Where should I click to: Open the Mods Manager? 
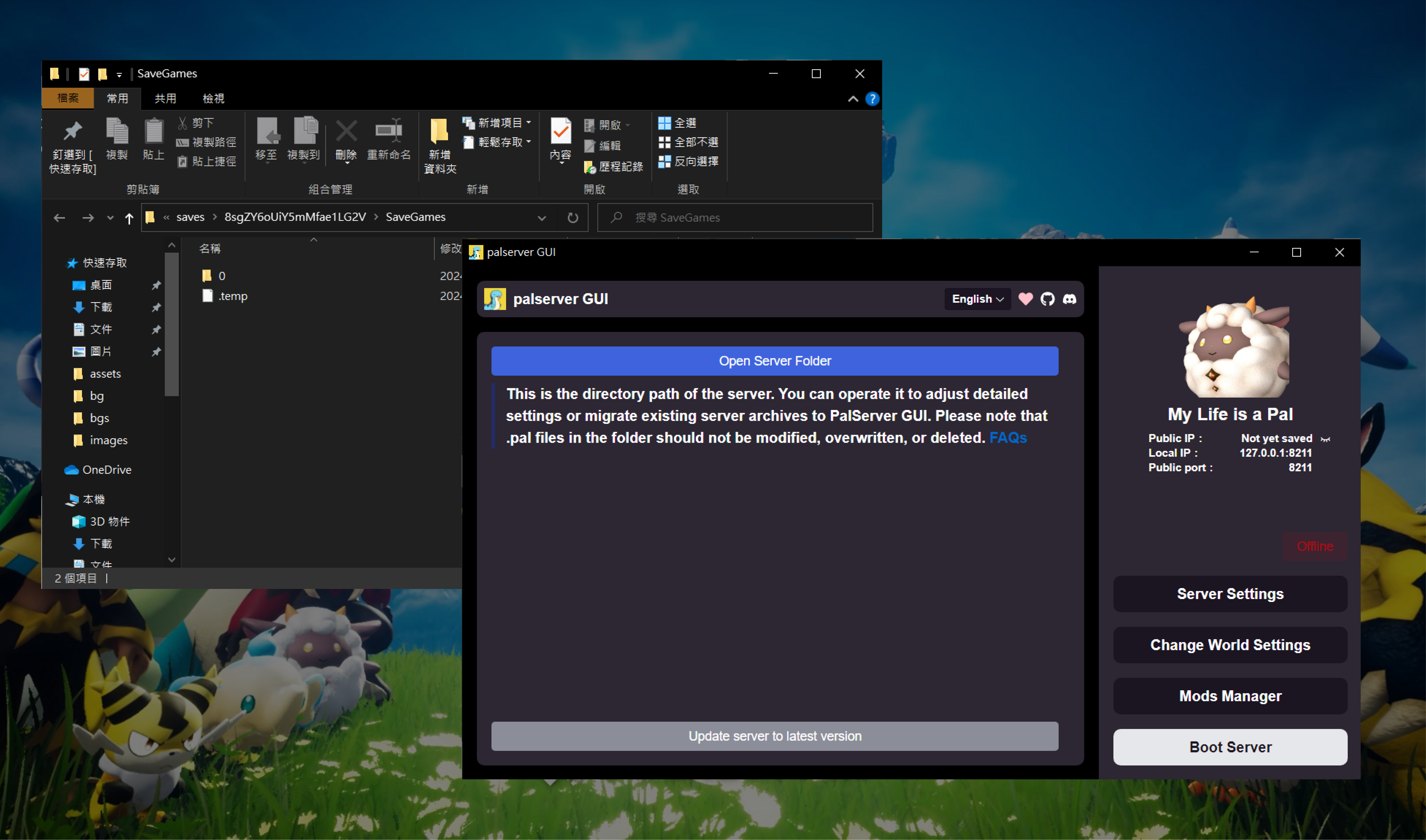[1230, 696]
